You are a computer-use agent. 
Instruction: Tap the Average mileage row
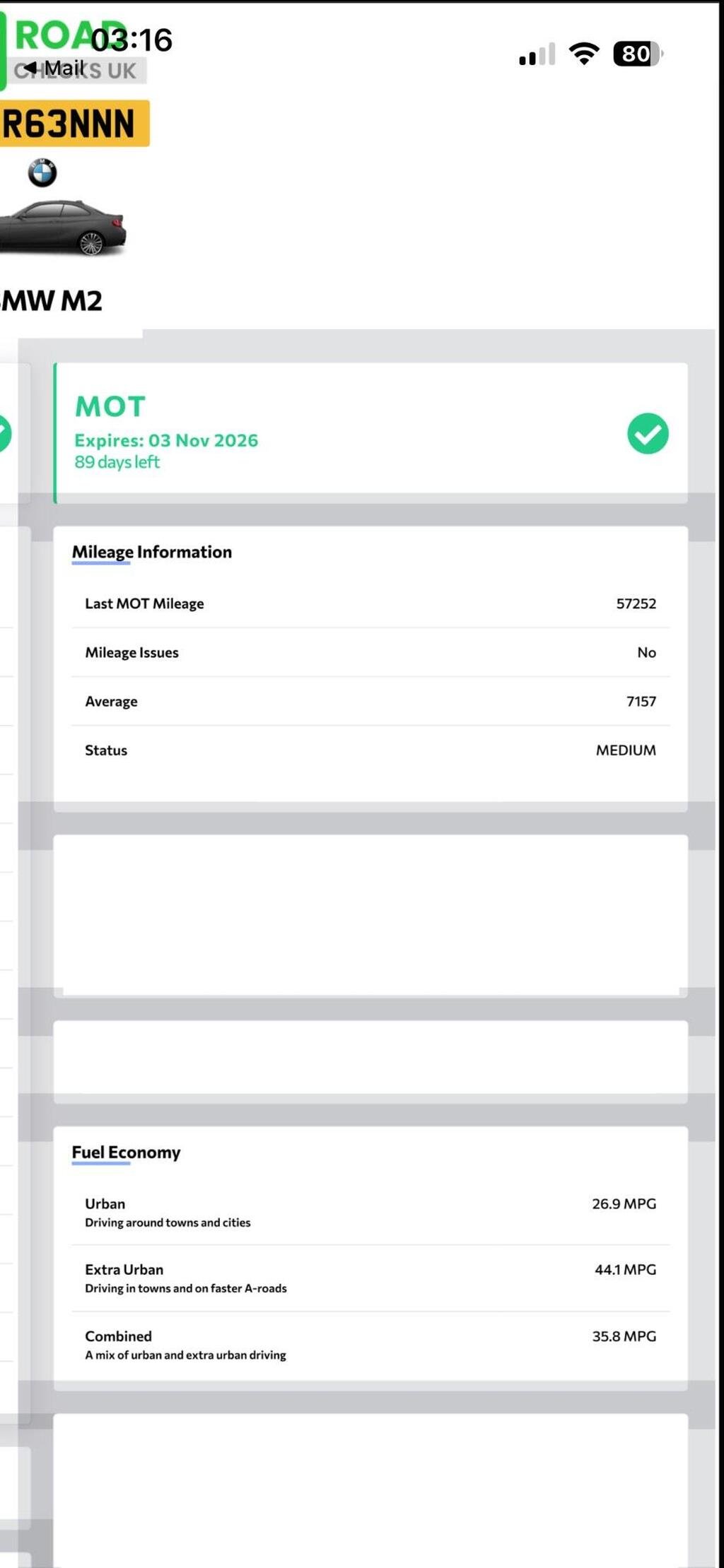[370, 701]
